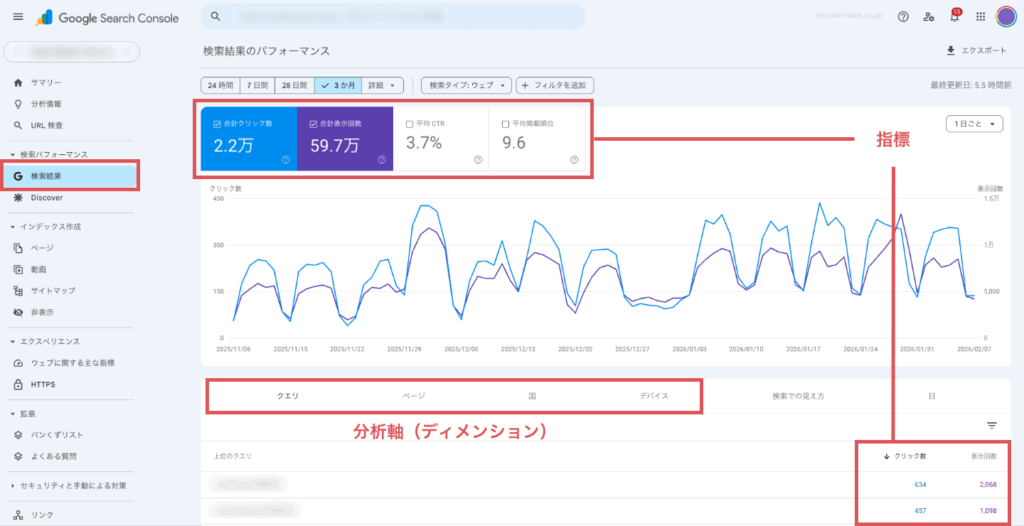Screen dimensions: 1024x526
Task: Click help icon on 合計クリック数 card
Action: [x=285, y=159]
